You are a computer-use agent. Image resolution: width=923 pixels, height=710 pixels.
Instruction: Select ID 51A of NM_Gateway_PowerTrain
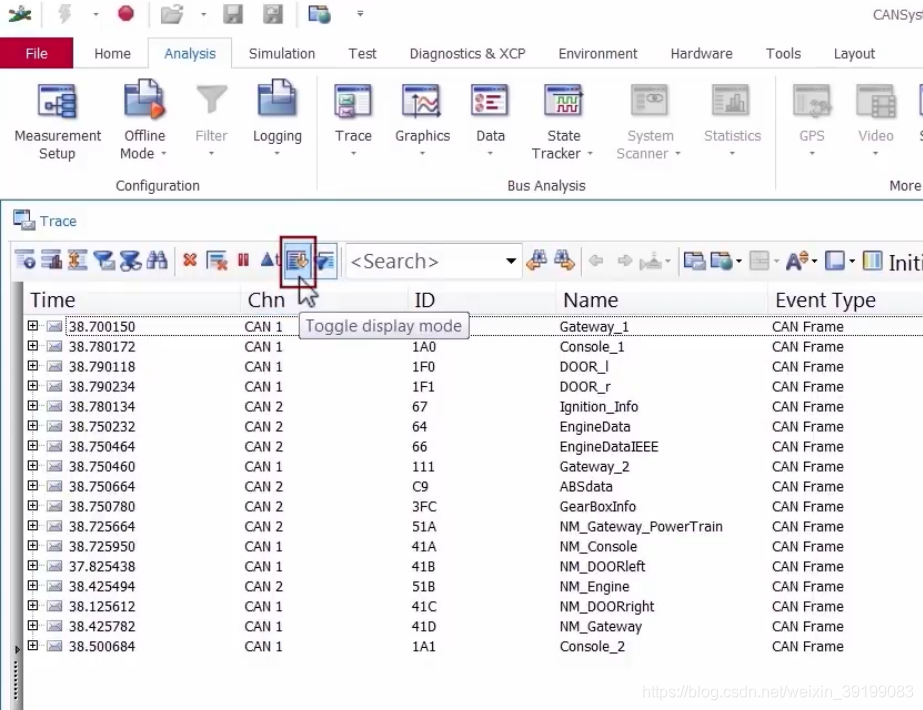(x=424, y=526)
